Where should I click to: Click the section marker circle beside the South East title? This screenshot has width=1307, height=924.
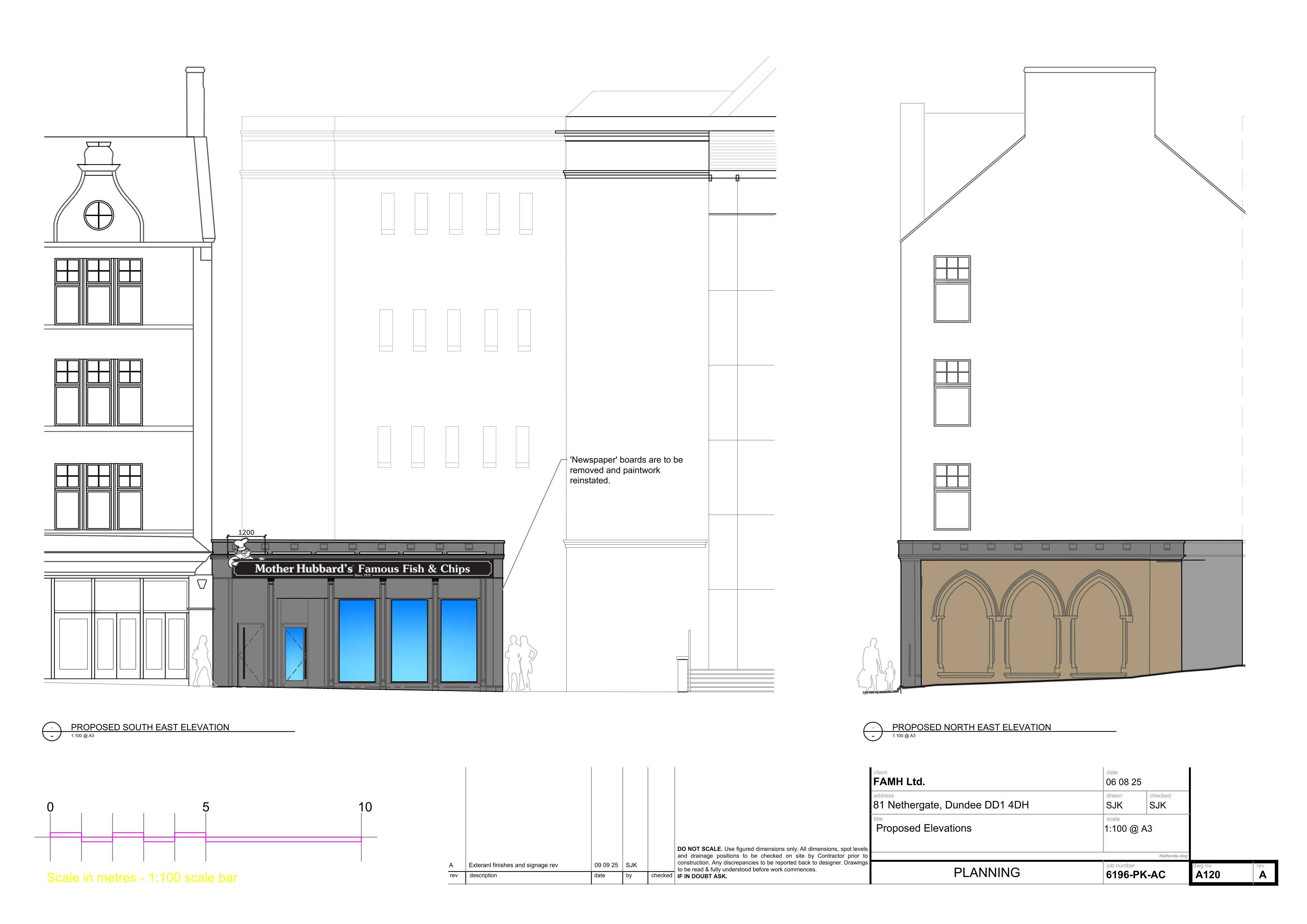click(x=52, y=732)
